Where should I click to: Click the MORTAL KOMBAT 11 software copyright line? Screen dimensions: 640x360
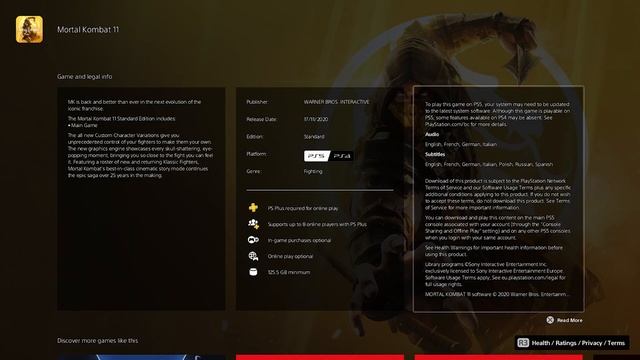496,294
